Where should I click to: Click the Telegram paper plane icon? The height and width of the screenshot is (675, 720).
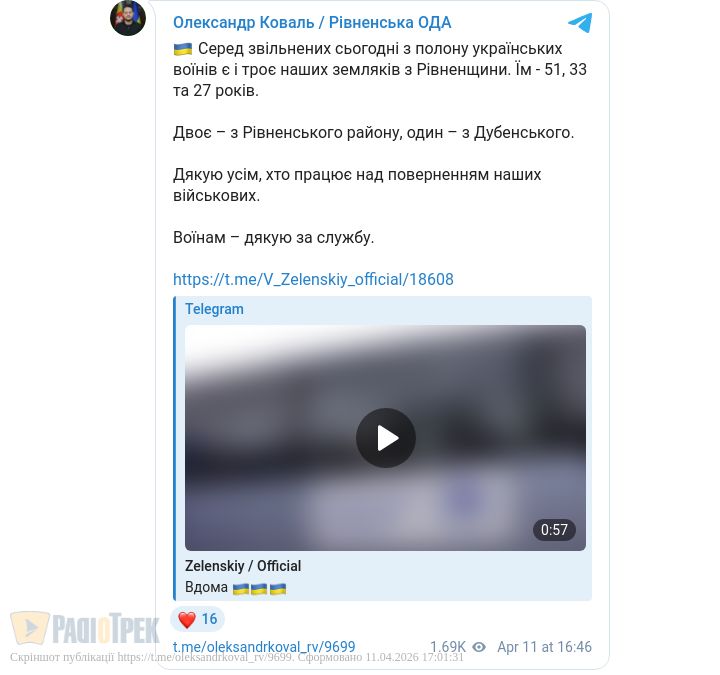click(x=580, y=23)
